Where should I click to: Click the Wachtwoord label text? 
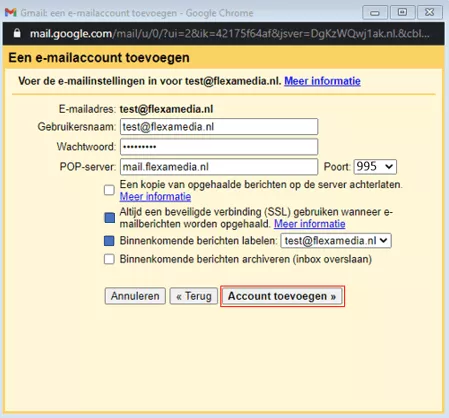tap(86, 147)
